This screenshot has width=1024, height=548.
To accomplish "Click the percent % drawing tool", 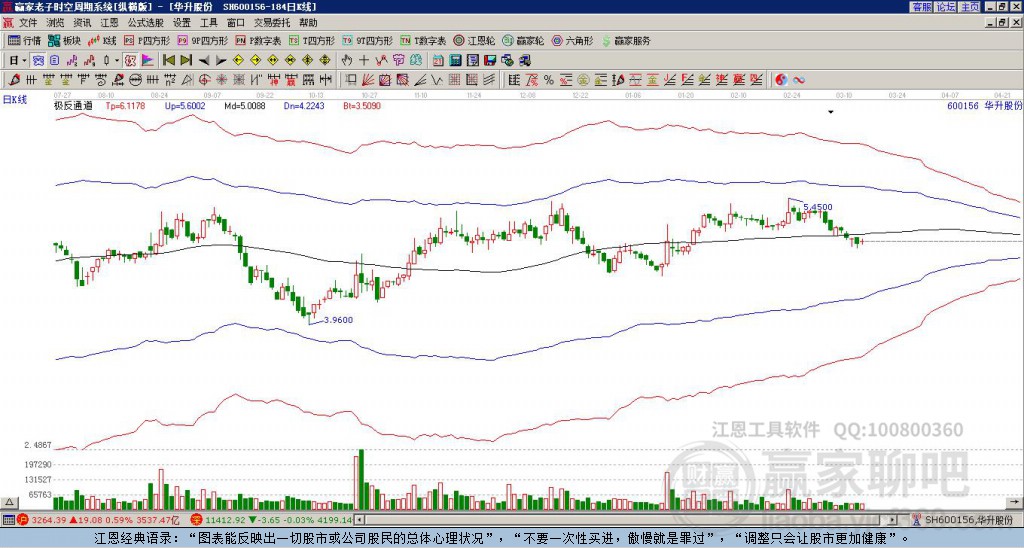I will (x=549, y=80).
